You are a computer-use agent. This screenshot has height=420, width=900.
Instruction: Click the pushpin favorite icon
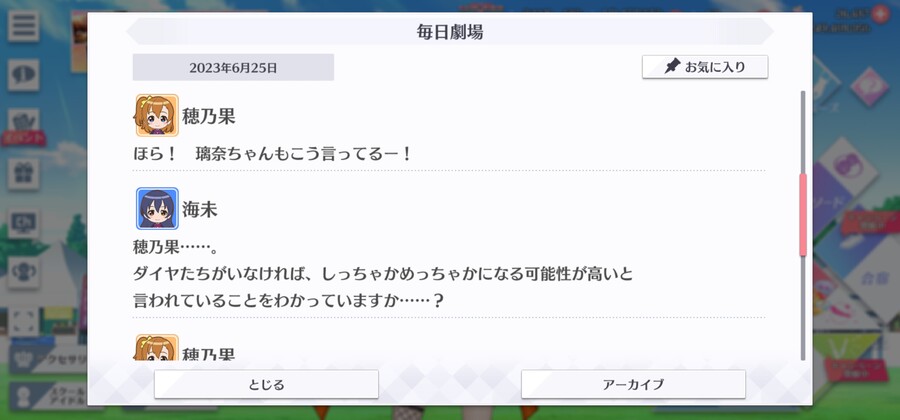pyautogui.click(x=672, y=67)
